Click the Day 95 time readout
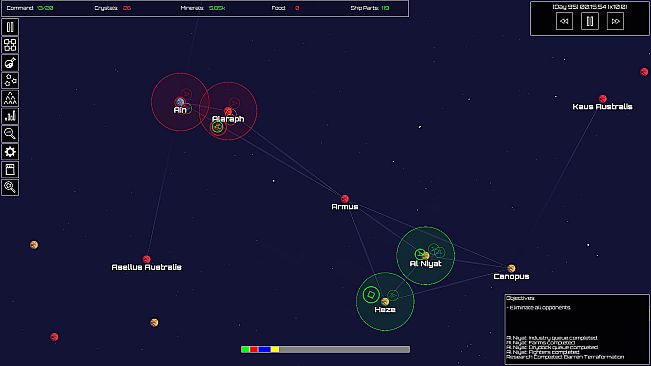Image resolution: width=651 pixels, height=366 pixels. [x=590, y=7]
